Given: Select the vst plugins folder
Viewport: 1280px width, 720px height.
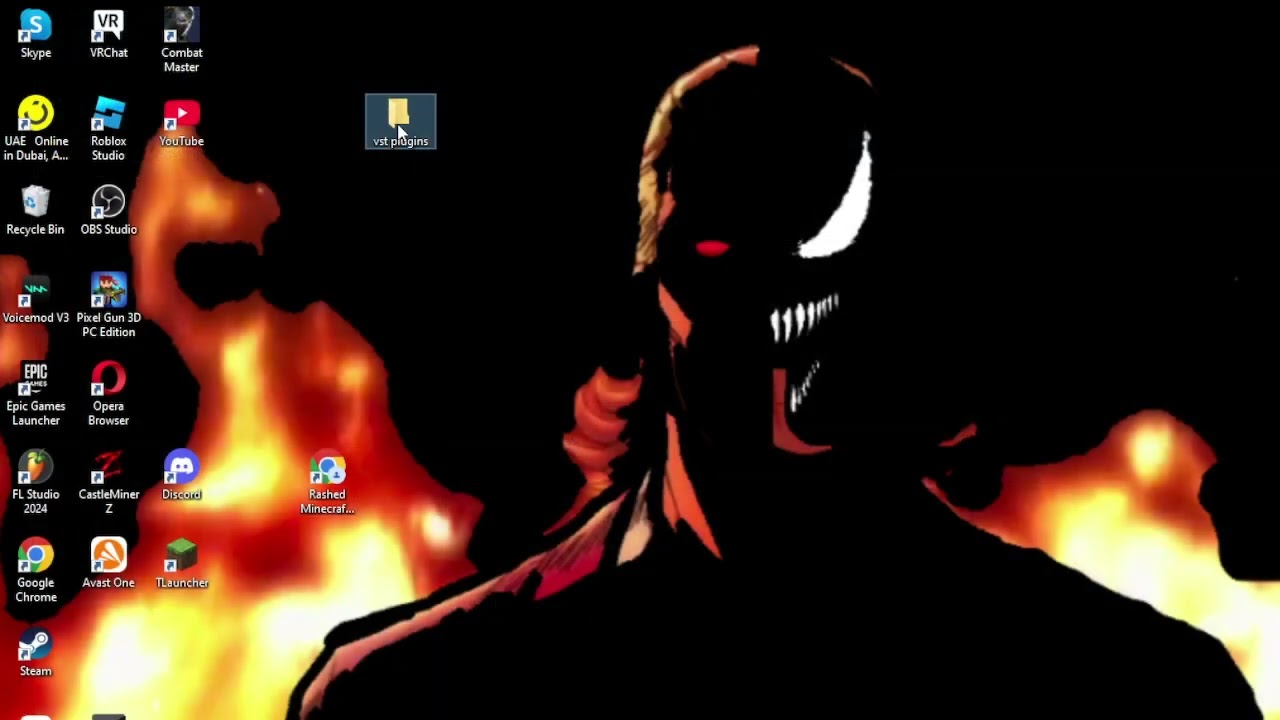Looking at the screenshot, I should click(x=400, y=122).
